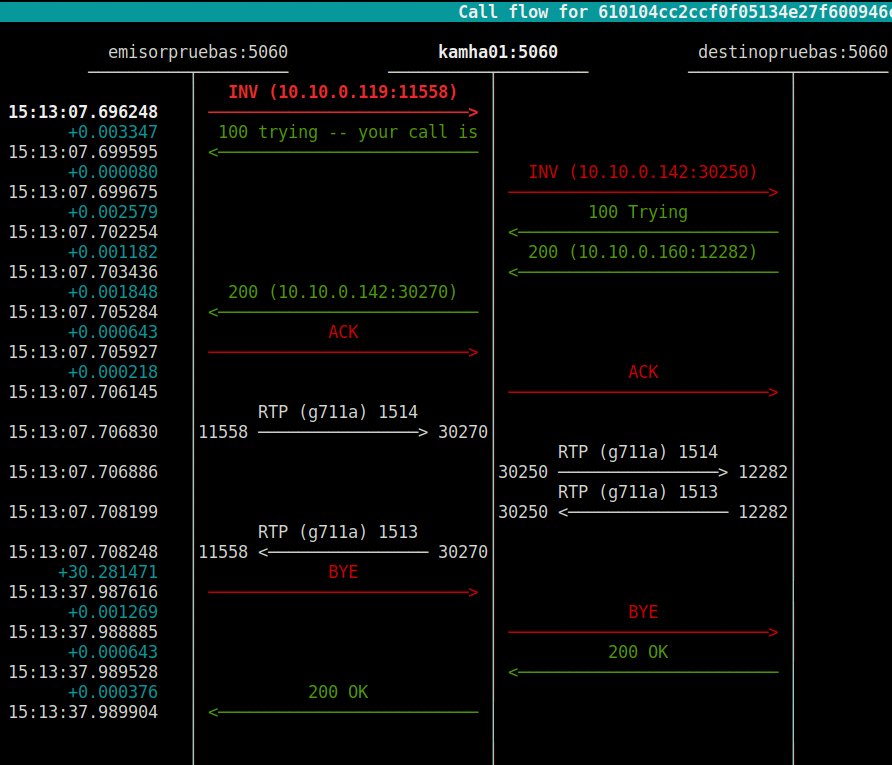Image resolution: width=892 pixels, height=765 pixels.
Task: Select the emisorpruebas:5060 column header
Action: point(198,52)
